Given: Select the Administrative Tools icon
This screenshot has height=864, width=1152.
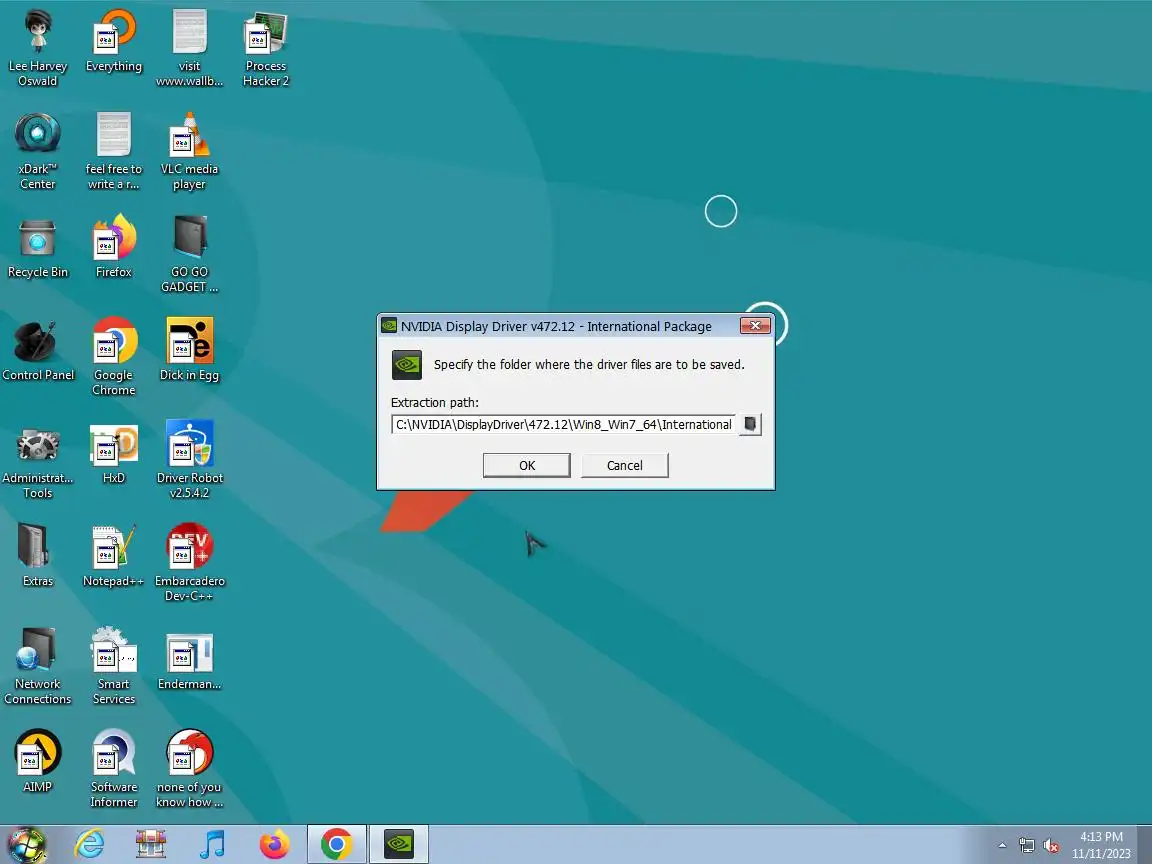Looking at the screenshot, I should pyautogui.click(x=37, y=463).
